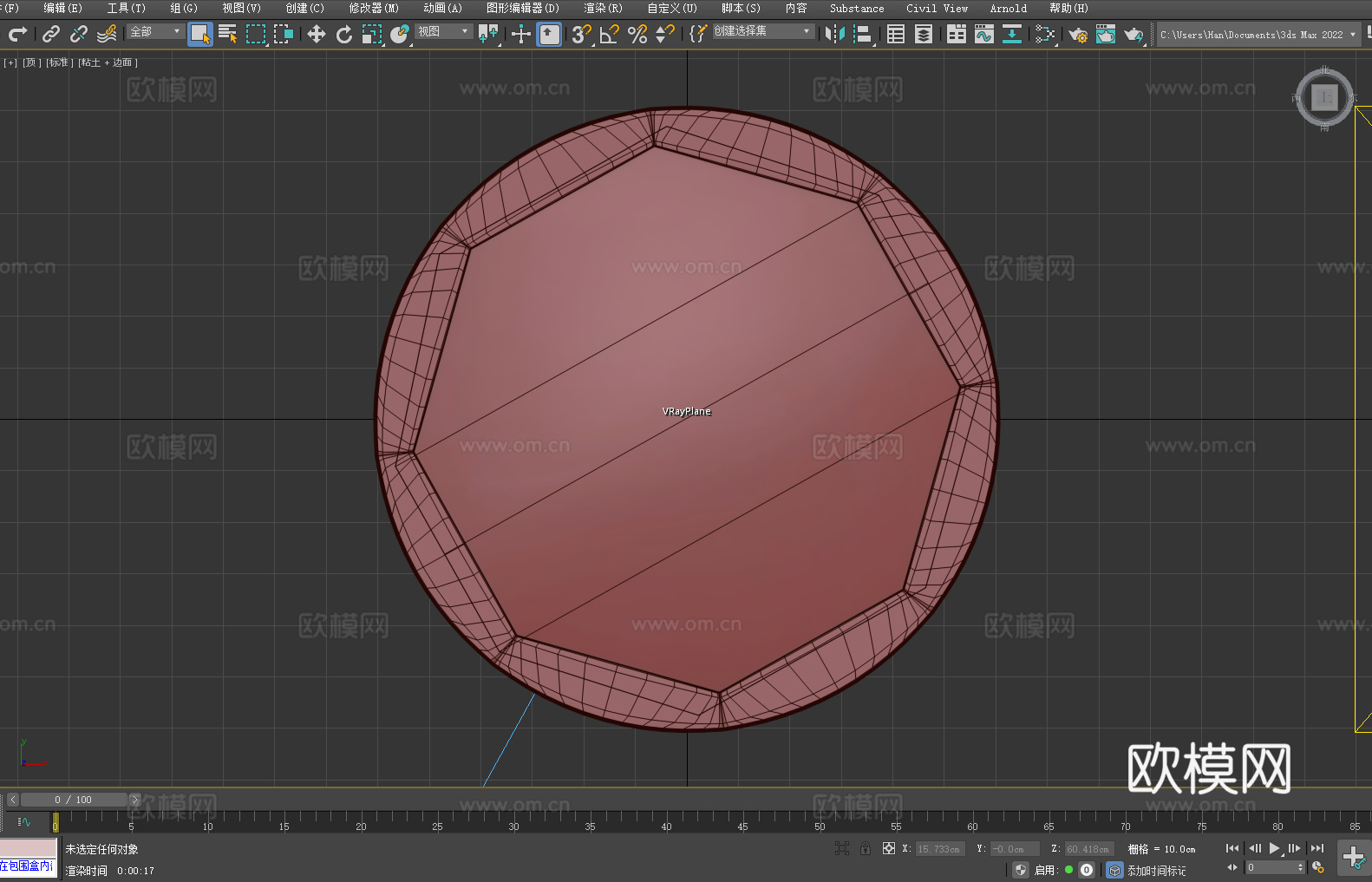Open the Select by Name list

(228, 34)
